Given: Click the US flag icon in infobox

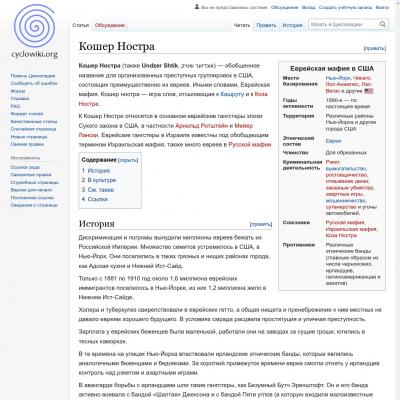Looking at the screenshot, I should click(x=369, y=91).
